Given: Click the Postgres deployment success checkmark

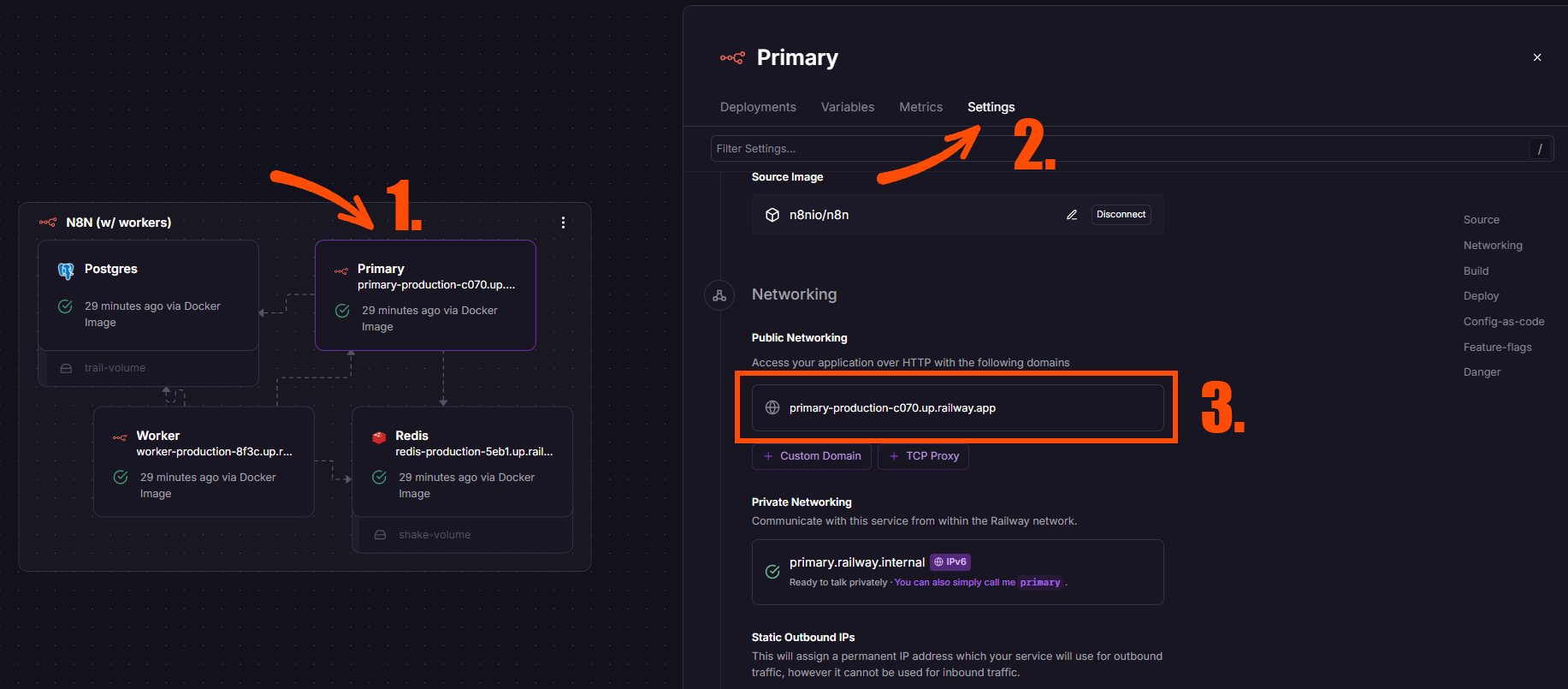Looking at the screenshot, I should coord(65,306).
